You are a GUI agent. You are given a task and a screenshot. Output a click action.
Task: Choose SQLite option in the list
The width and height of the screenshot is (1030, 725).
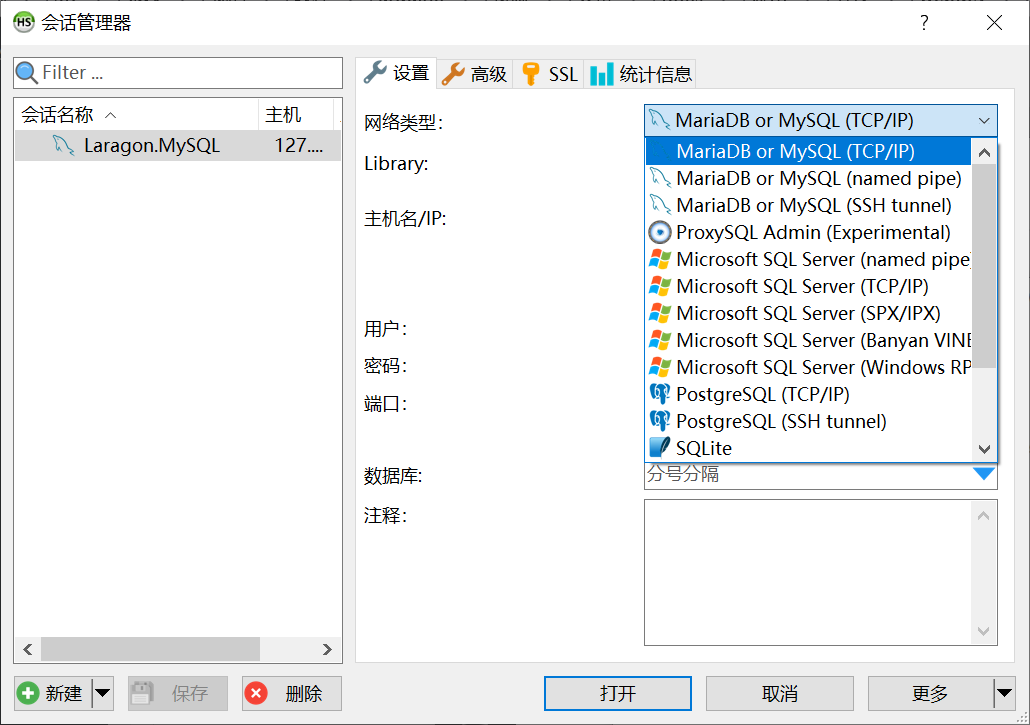point(809,448)
